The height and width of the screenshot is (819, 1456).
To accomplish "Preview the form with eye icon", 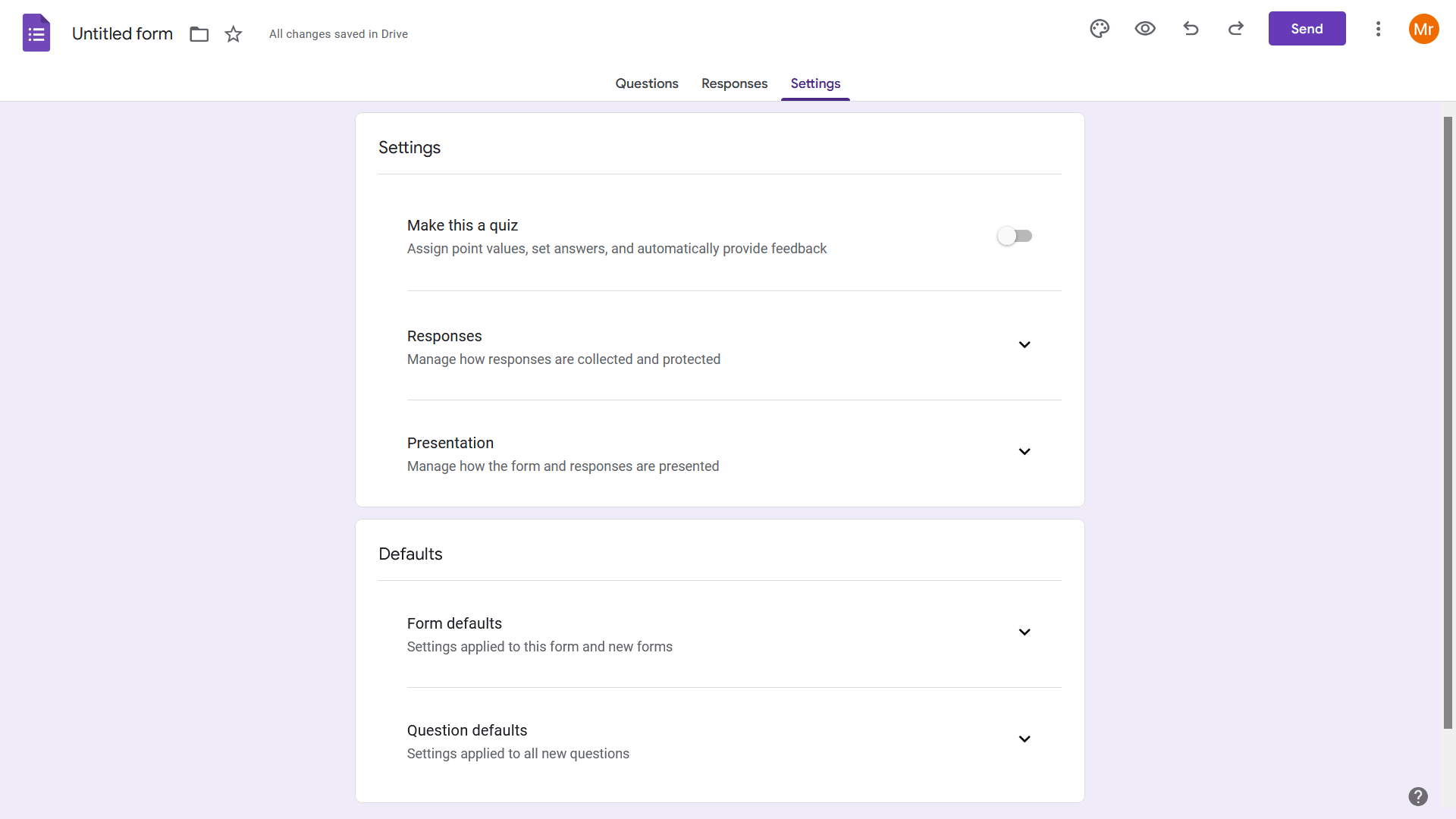I will pyautogui.click(x=1145, y=29).
